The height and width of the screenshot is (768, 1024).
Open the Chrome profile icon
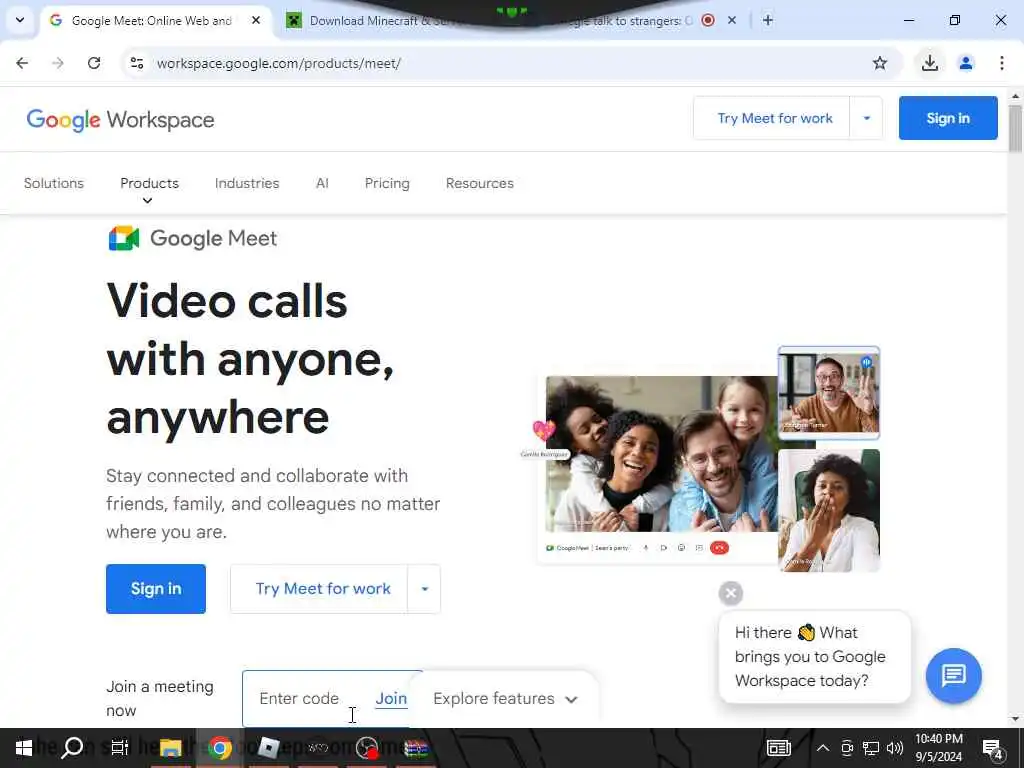[965, 63]
